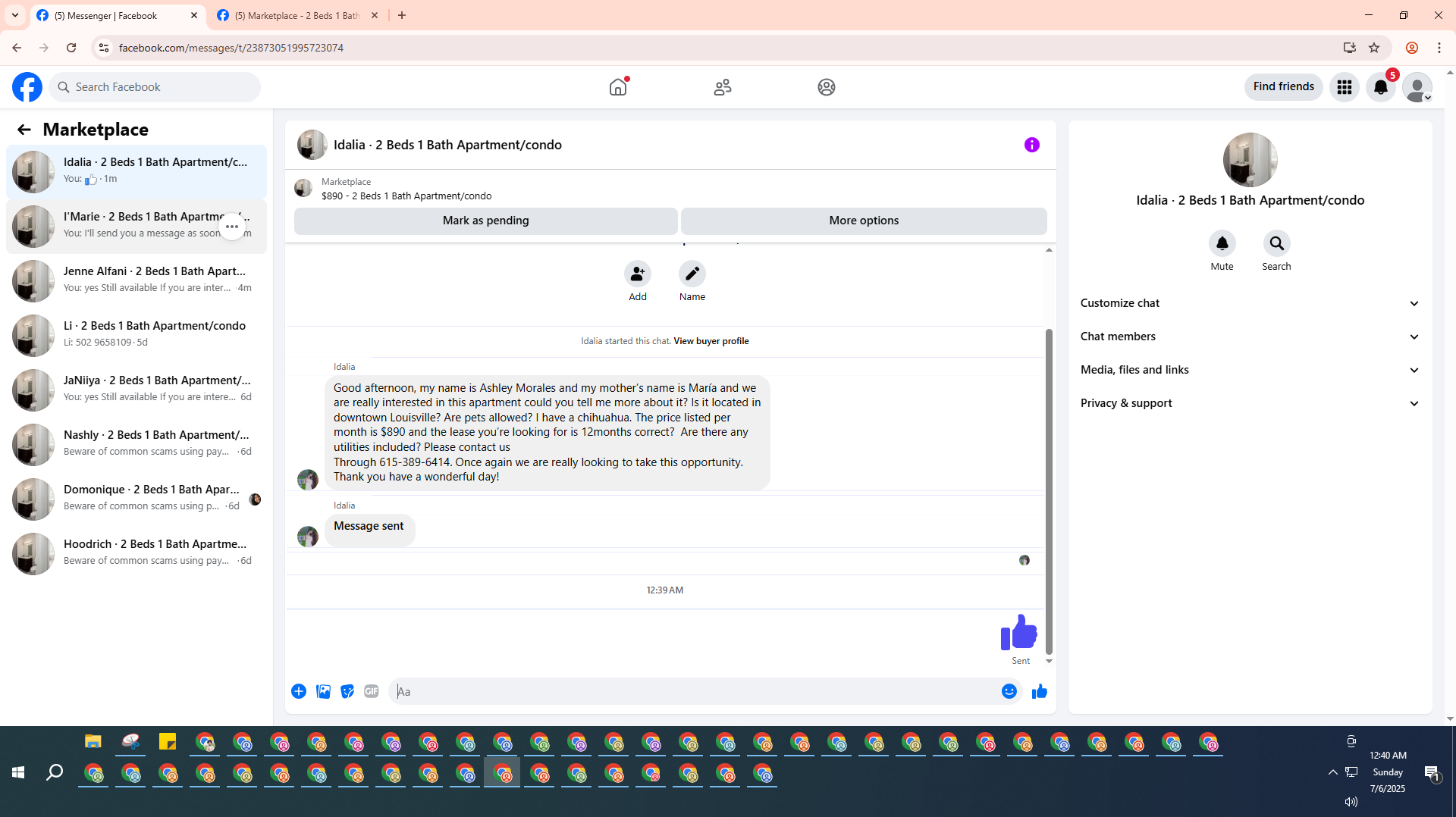Bookmark this page with star icon

pos(1374,48)
